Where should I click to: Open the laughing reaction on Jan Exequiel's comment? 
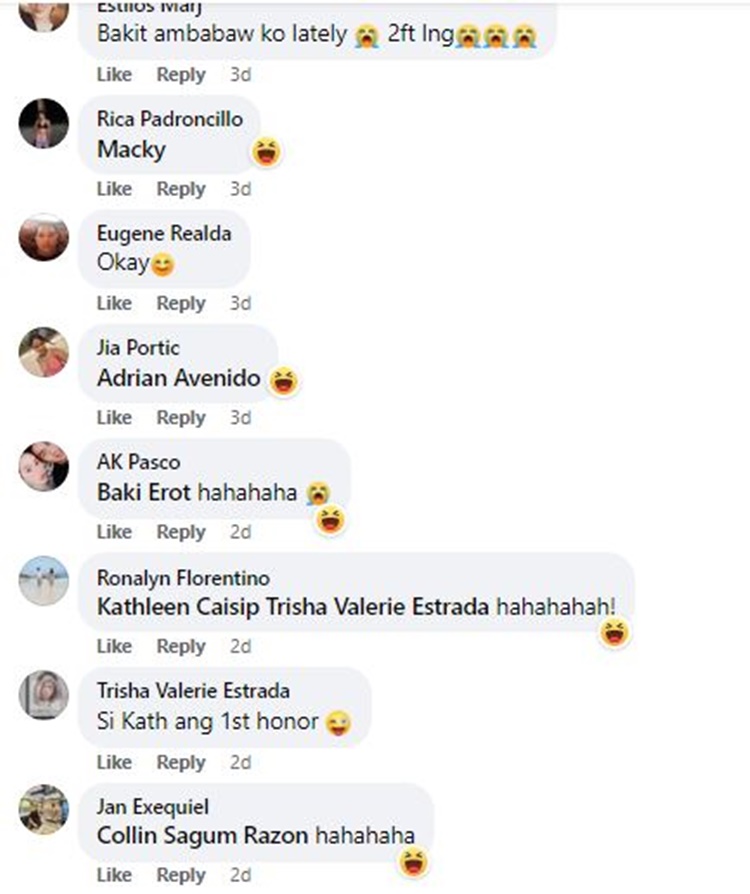click(x=413, y=862)
